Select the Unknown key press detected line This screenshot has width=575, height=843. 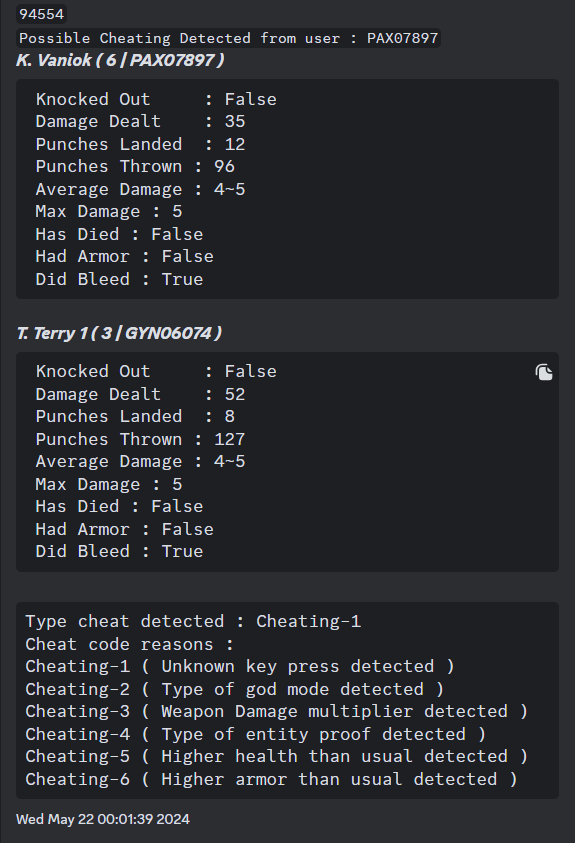240,667
